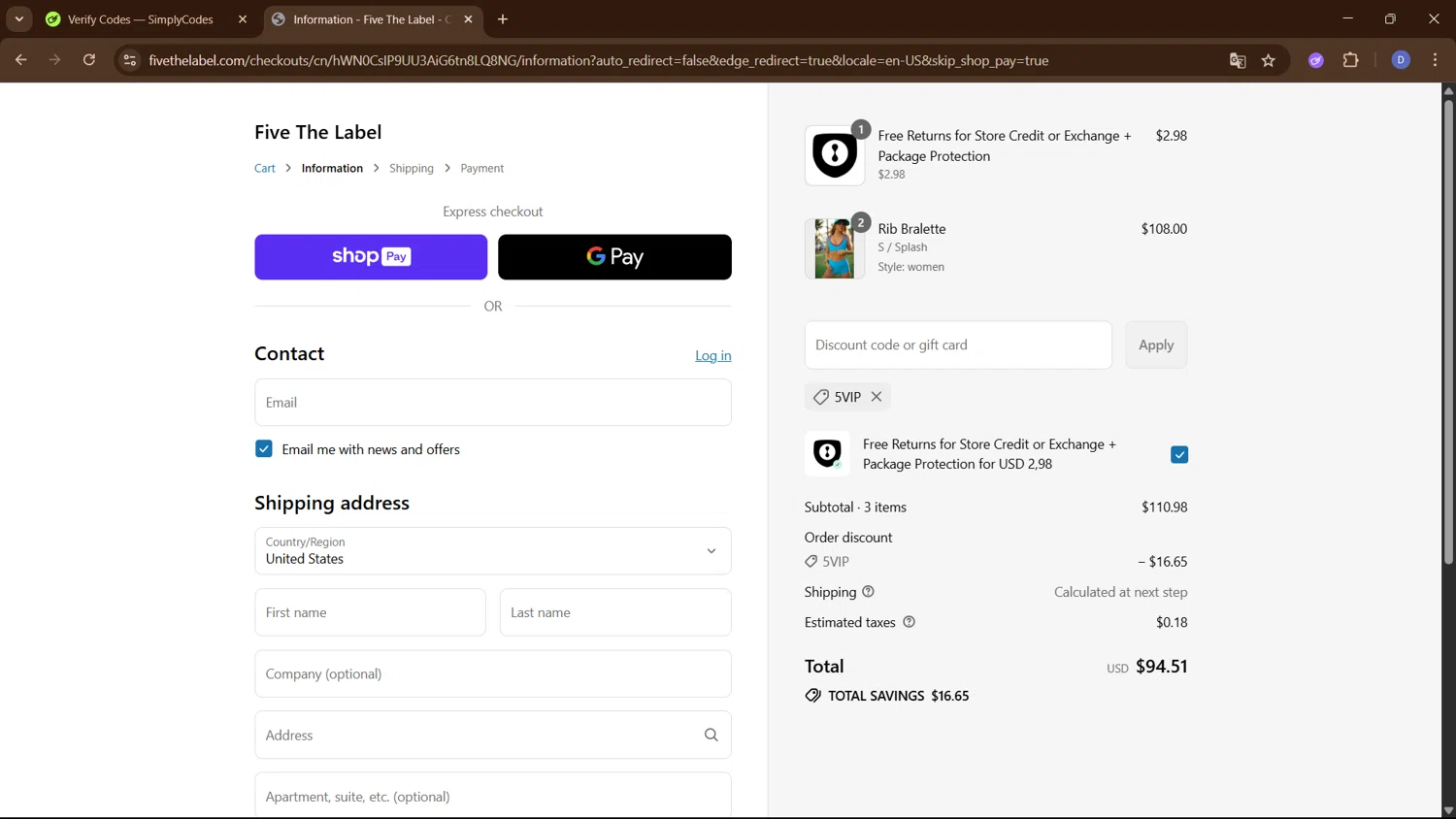Pay with Shop Pay express checkout
Image resolution: width=1456 pixels, height=819 pixels.
[371, 257]
